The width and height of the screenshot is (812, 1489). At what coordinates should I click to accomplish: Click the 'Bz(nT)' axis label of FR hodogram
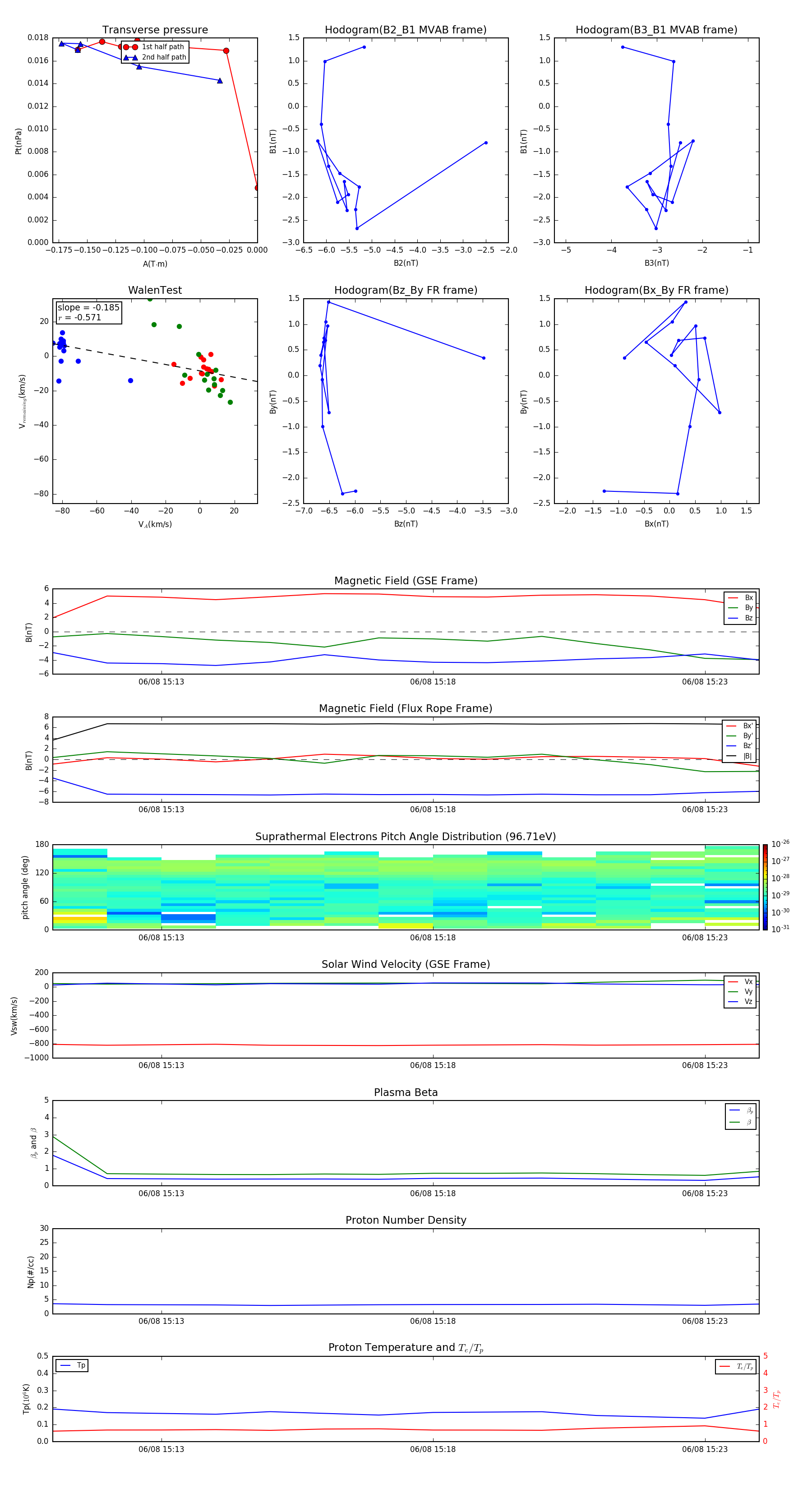tap(406, 524)
